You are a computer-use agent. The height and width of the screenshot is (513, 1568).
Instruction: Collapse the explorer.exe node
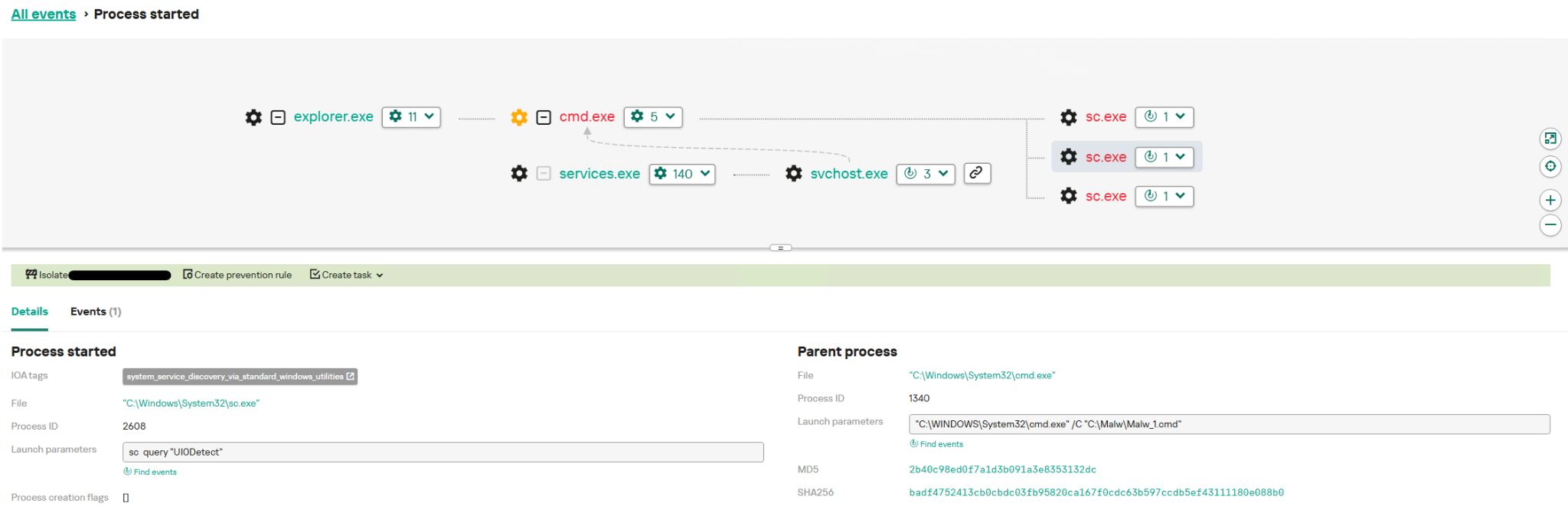click(x=279, y=117)
